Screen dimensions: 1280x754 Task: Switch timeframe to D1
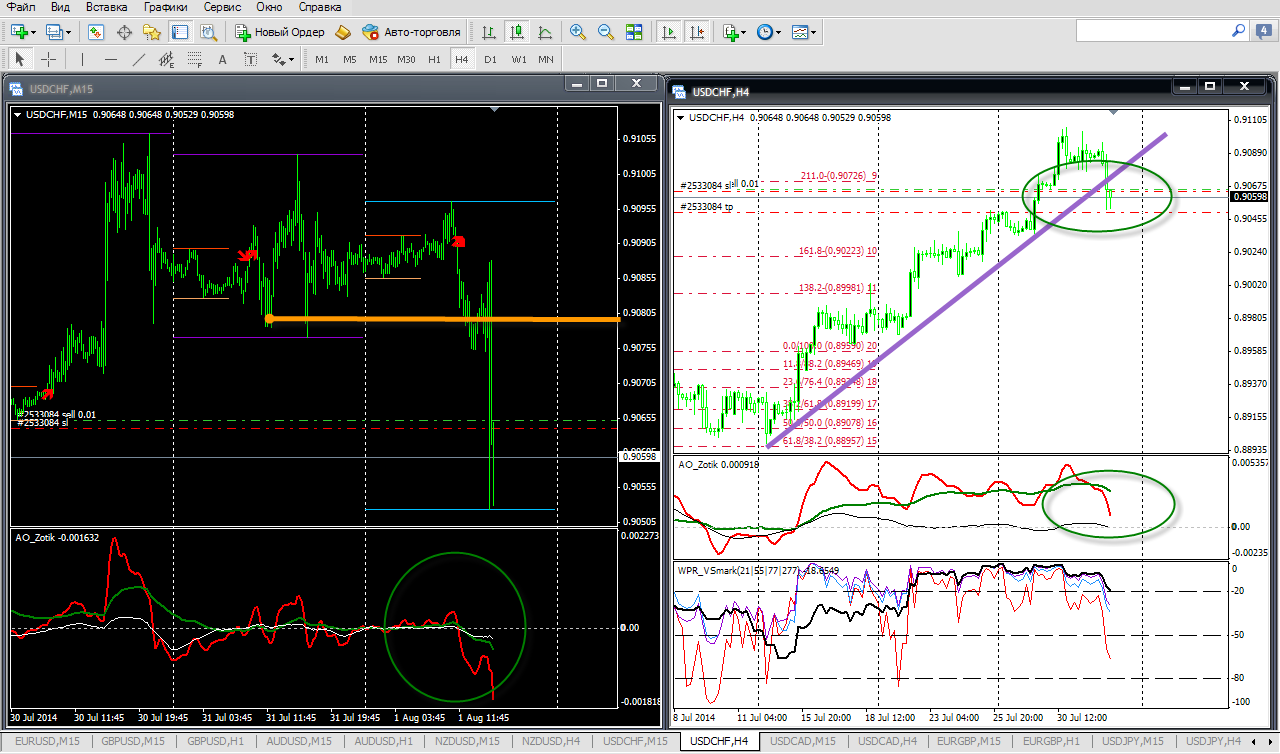(x=490, y=59)
